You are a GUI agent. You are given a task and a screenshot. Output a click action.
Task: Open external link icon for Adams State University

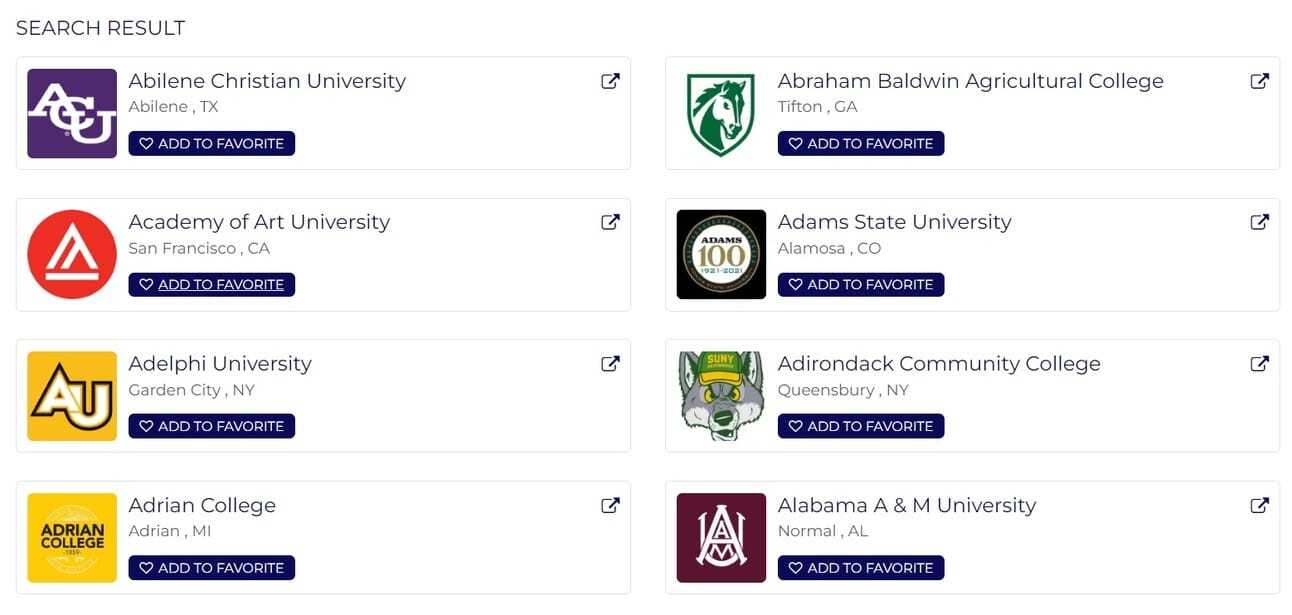[1260, 222]
